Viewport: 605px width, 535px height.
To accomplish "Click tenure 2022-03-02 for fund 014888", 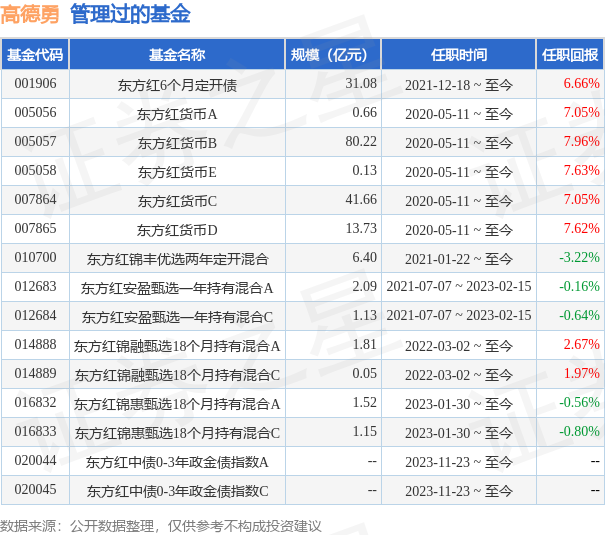I will click(x=459, y=346).
